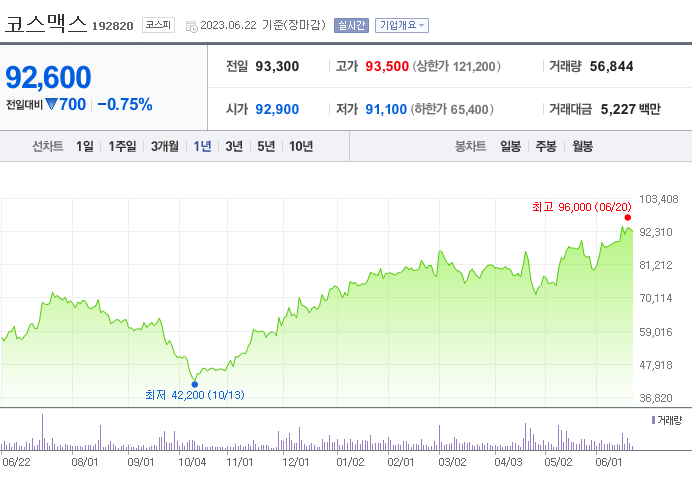Image resolution: width=692 pixels, height=479 pixels.
Task: Click the 03/02 date axis label
Action: 452,462
